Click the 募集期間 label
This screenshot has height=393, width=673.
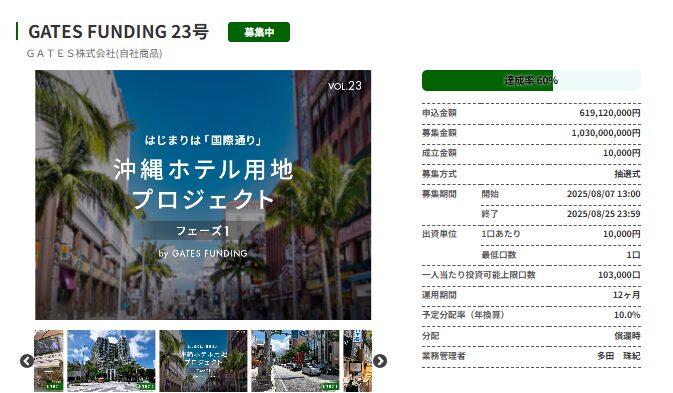point(439,194)
